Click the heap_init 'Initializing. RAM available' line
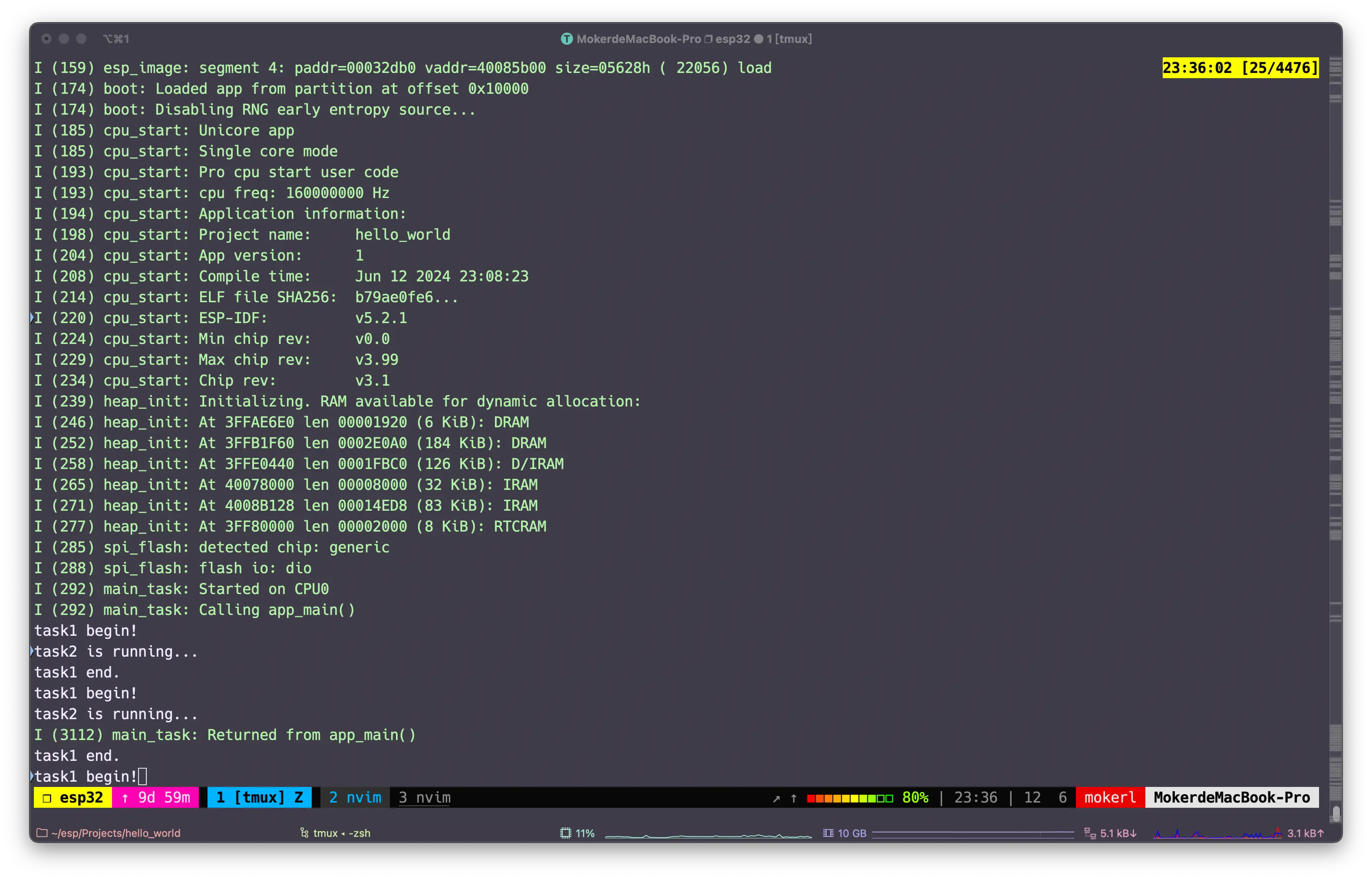Screen dimensions: 1372x879 (x=338, y=401)
